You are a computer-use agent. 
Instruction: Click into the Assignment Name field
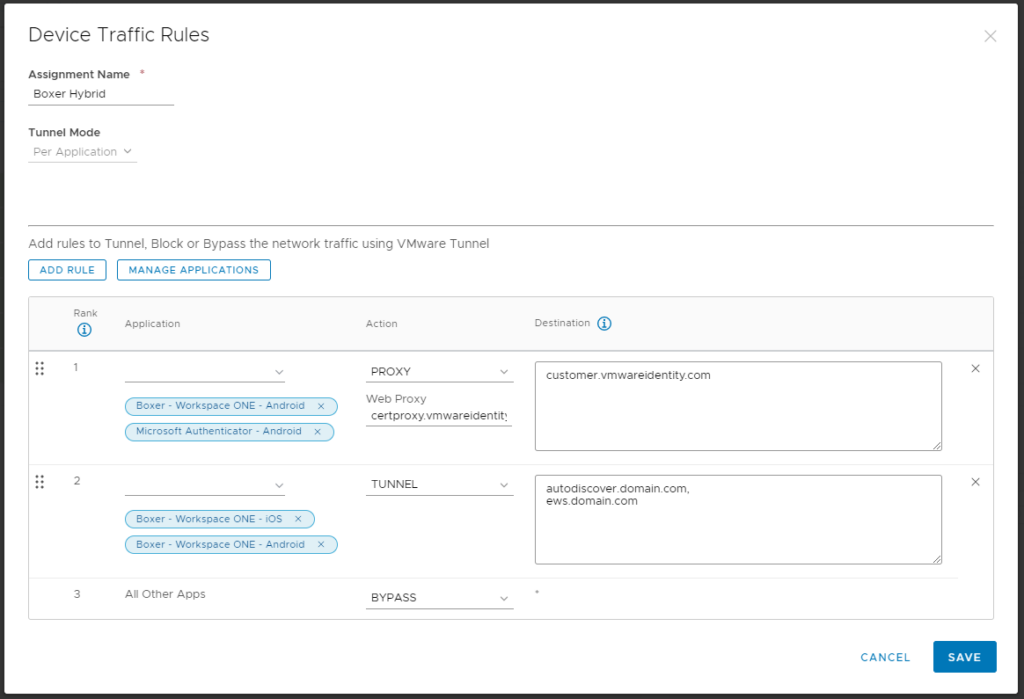101,94
